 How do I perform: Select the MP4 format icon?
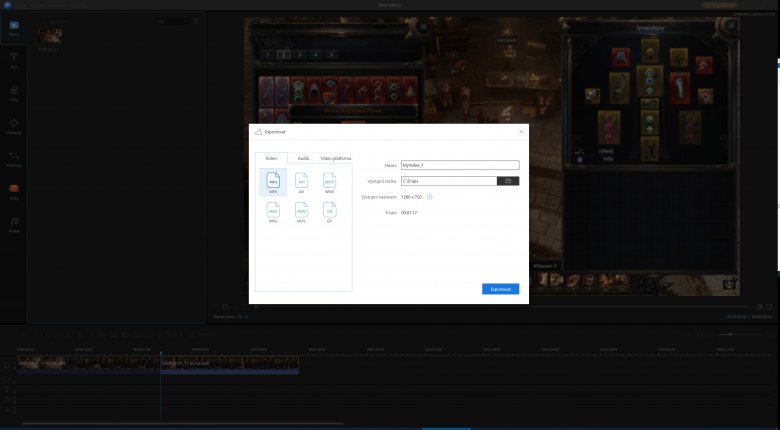click(273, 182)
